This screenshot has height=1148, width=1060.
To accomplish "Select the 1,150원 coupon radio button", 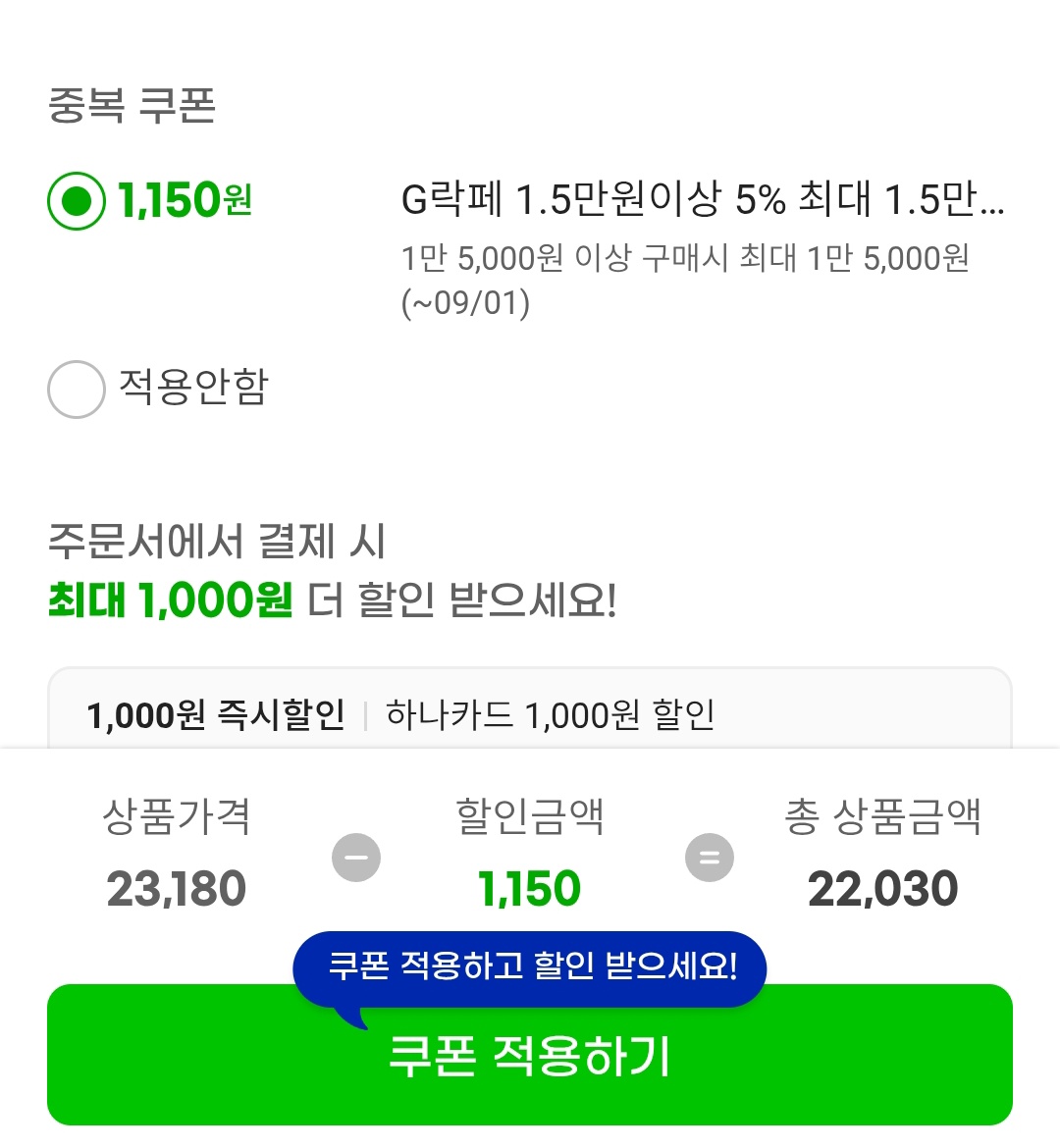I will [x=77, y=201].
